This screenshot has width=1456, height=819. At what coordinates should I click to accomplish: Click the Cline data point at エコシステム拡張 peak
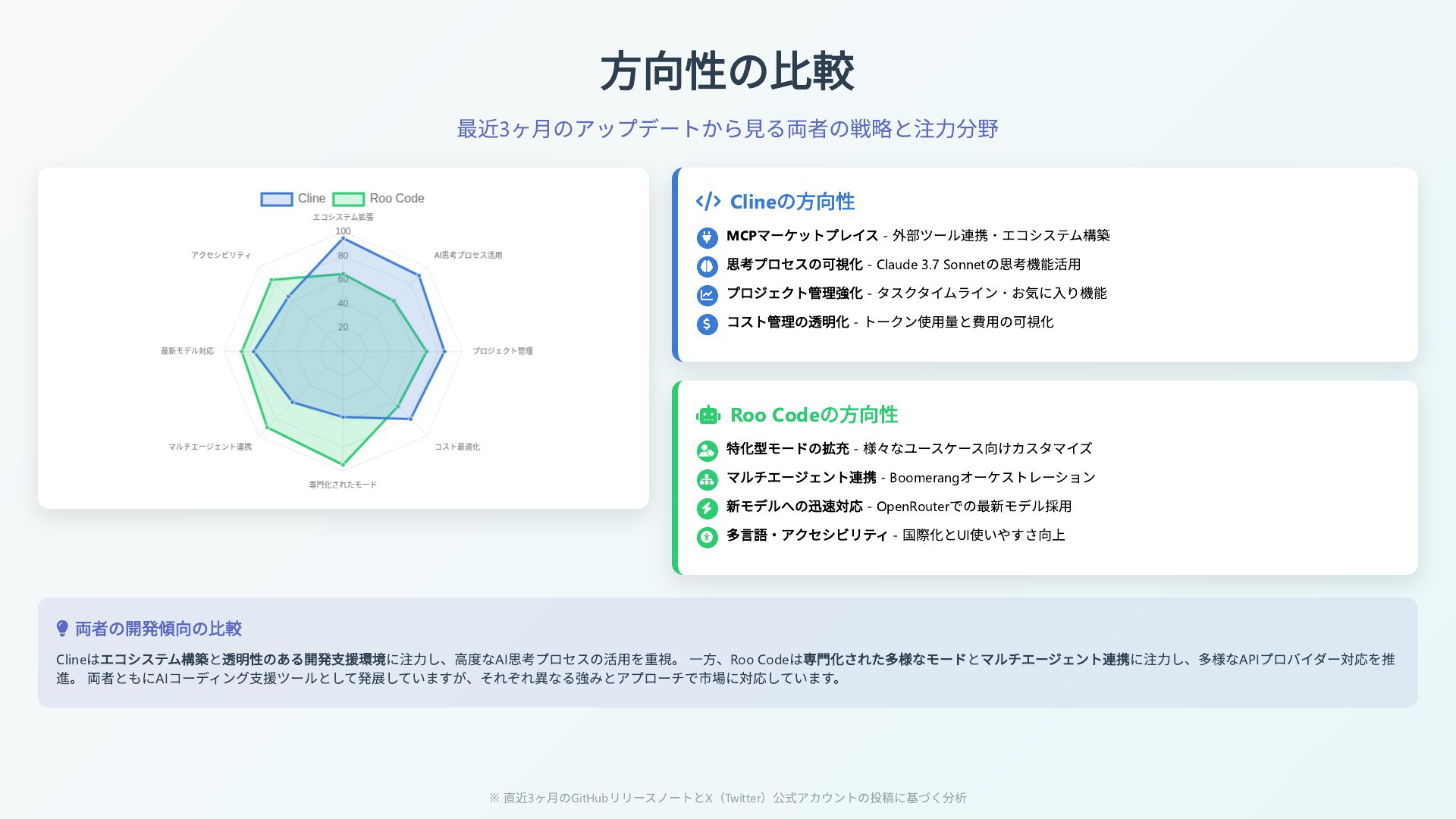[343, 239]
